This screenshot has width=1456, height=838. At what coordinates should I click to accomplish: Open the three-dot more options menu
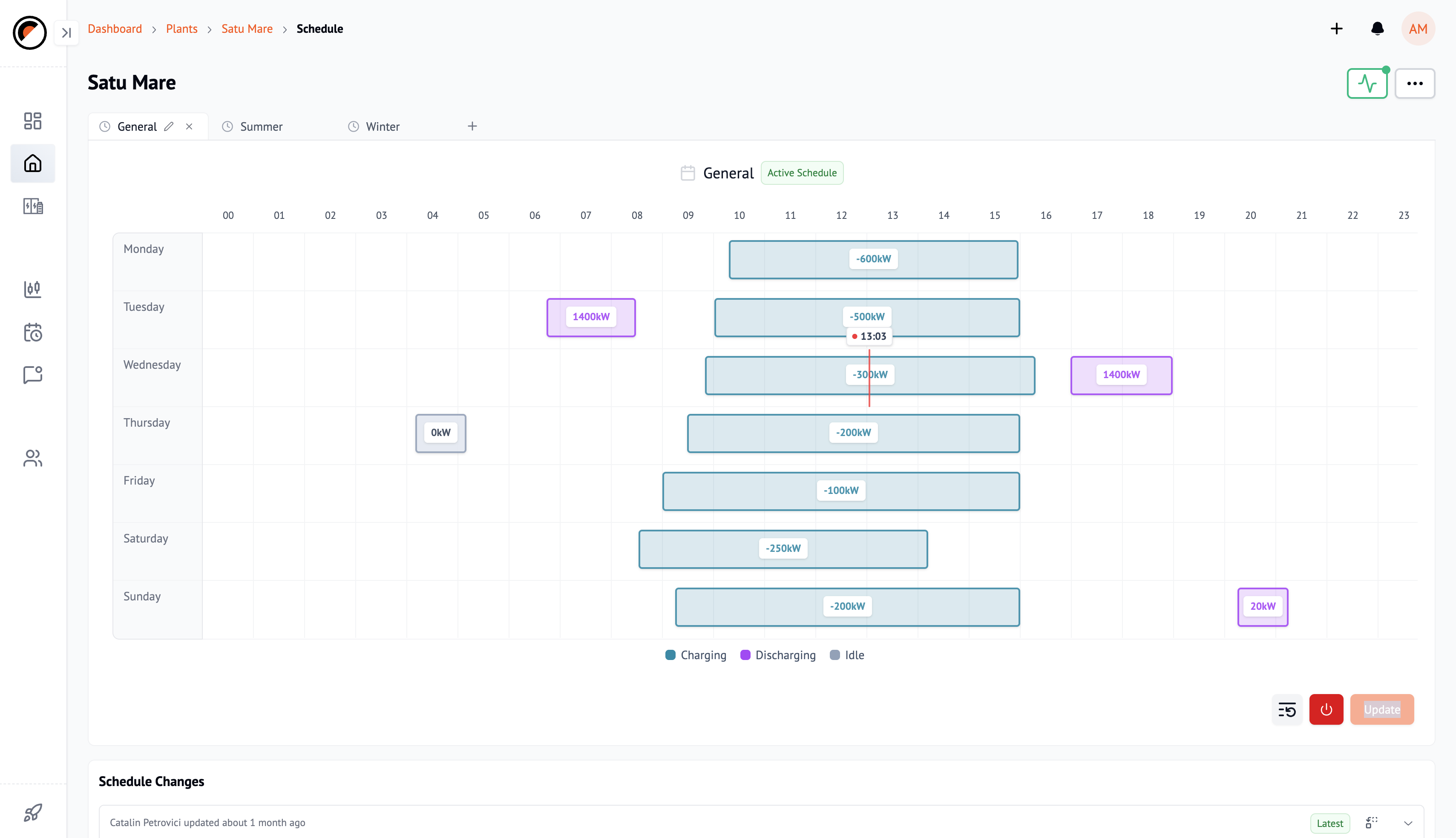tap(1415, 83)
